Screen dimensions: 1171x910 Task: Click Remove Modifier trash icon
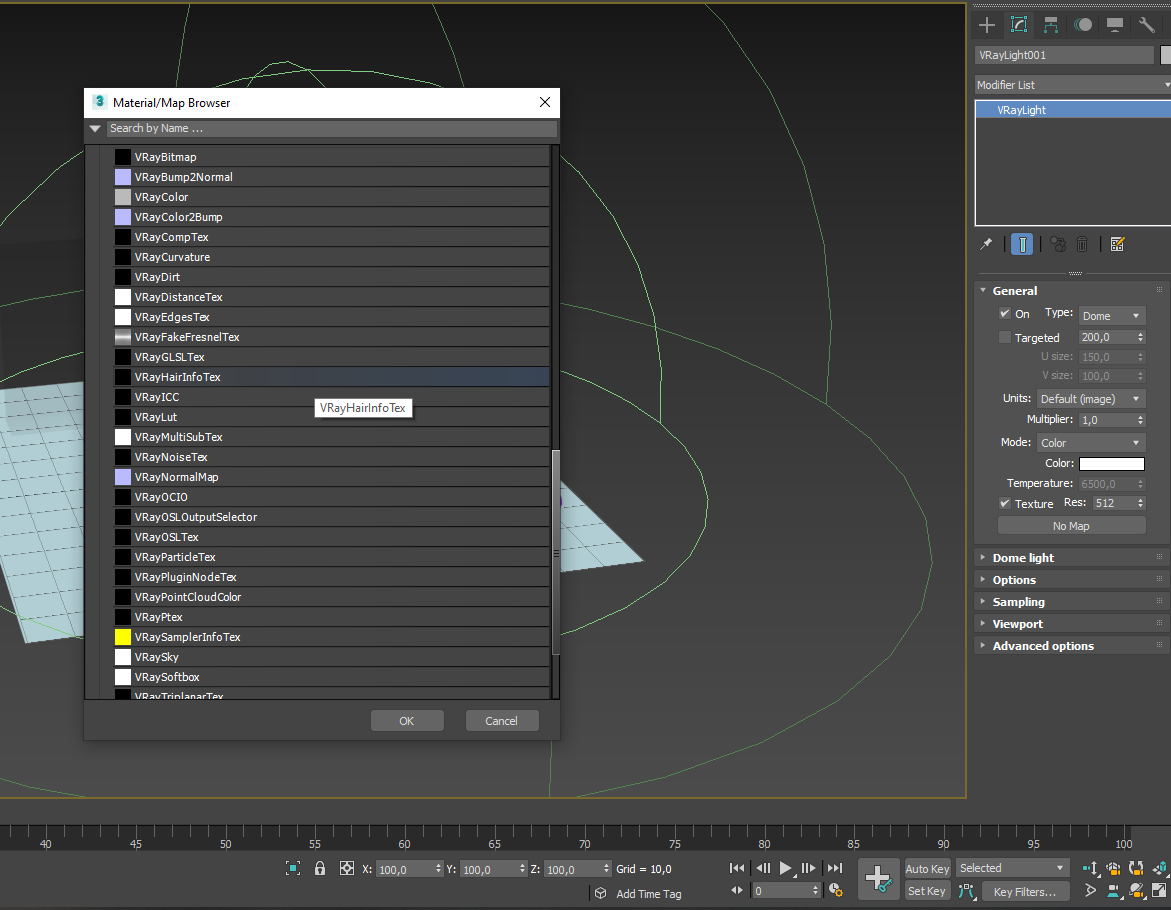(x=1082, y=244)
